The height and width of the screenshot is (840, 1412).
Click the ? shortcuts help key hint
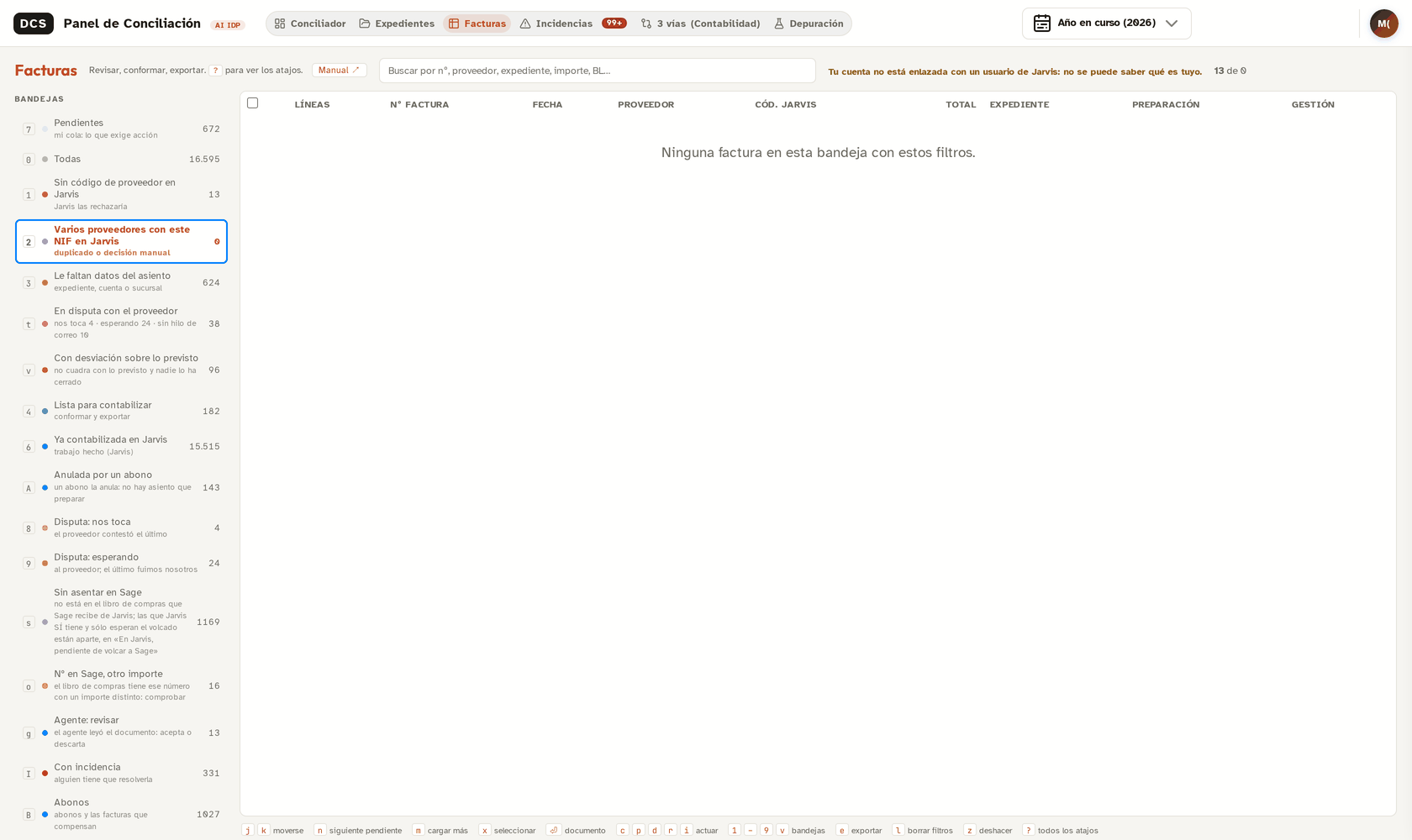(x=215, y=71)
